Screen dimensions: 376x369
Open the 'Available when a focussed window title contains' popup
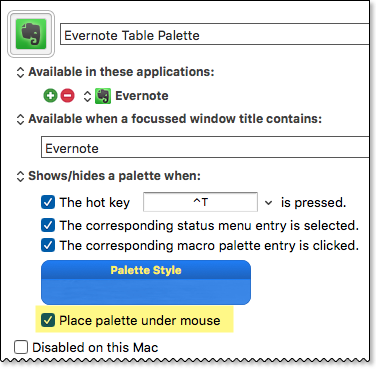coord(20,119)
